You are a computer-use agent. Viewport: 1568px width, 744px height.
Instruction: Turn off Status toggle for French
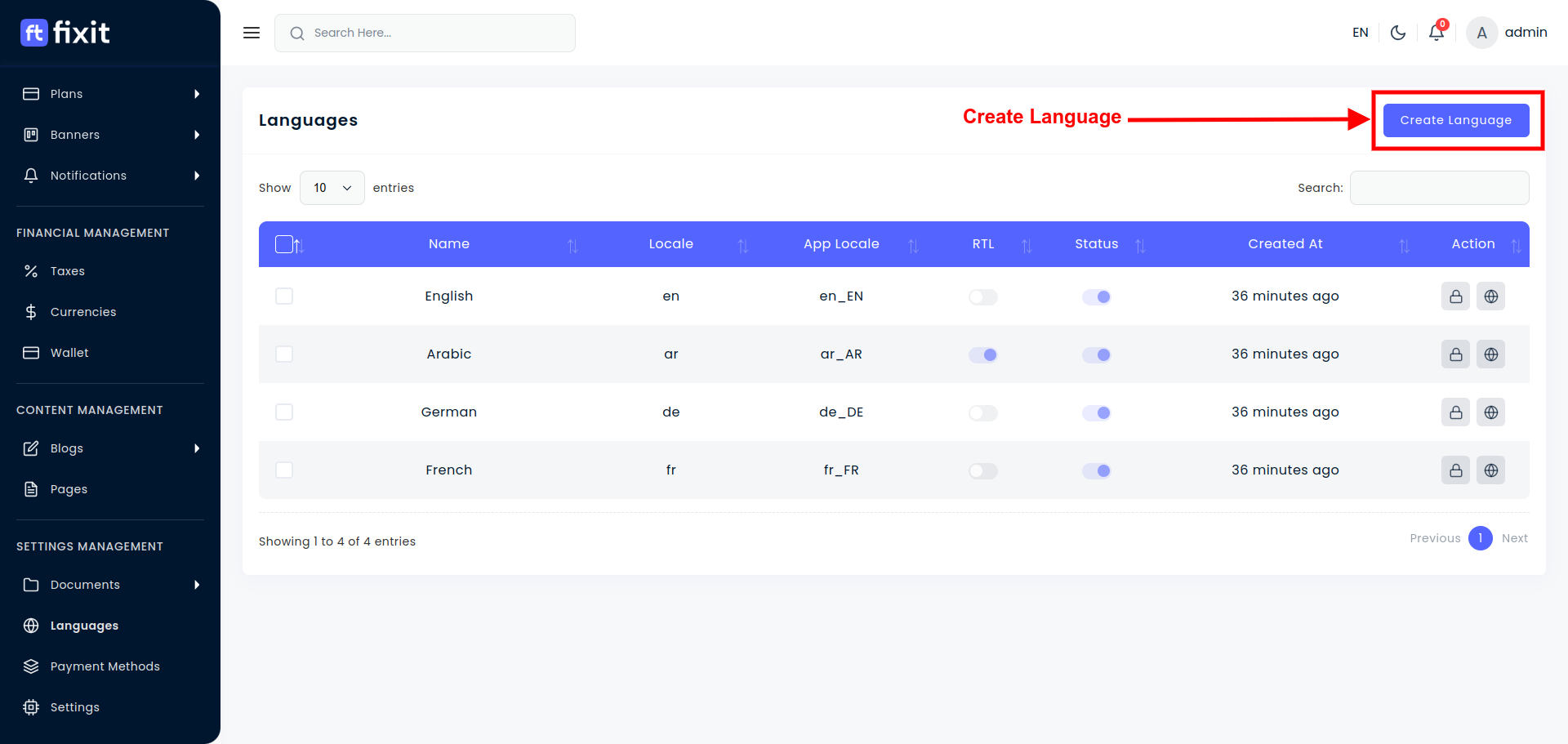point(1097,470)
